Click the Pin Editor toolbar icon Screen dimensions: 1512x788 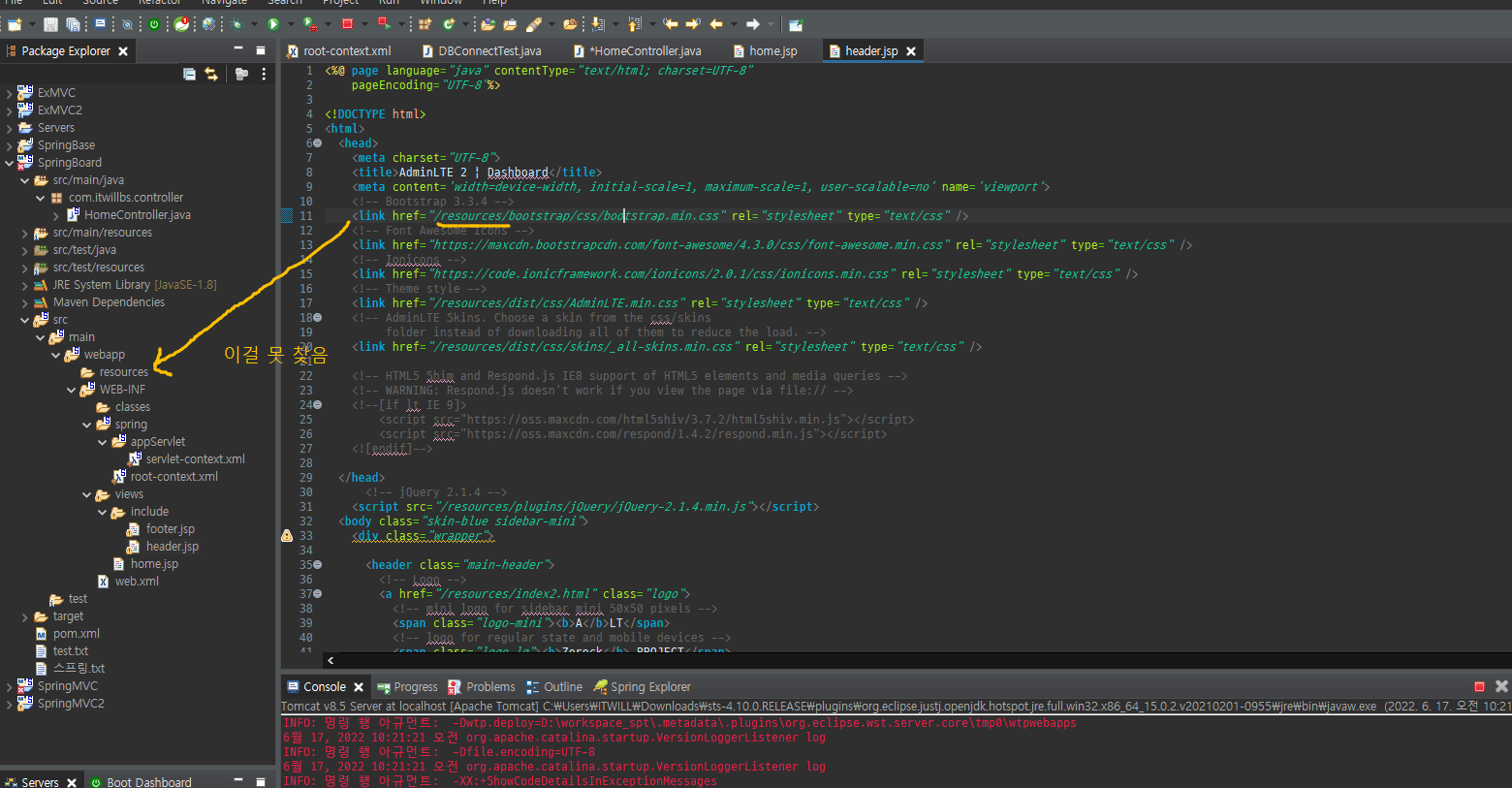click(x=796, y=24)
